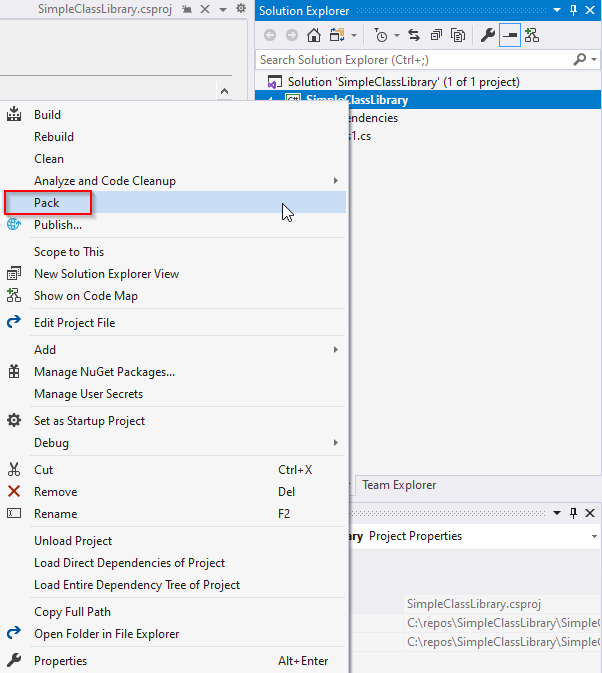Viewport: 602px width, 673px height.
Task: Click the gear icon beside the document tabs
Action: [x=240, y=8]
